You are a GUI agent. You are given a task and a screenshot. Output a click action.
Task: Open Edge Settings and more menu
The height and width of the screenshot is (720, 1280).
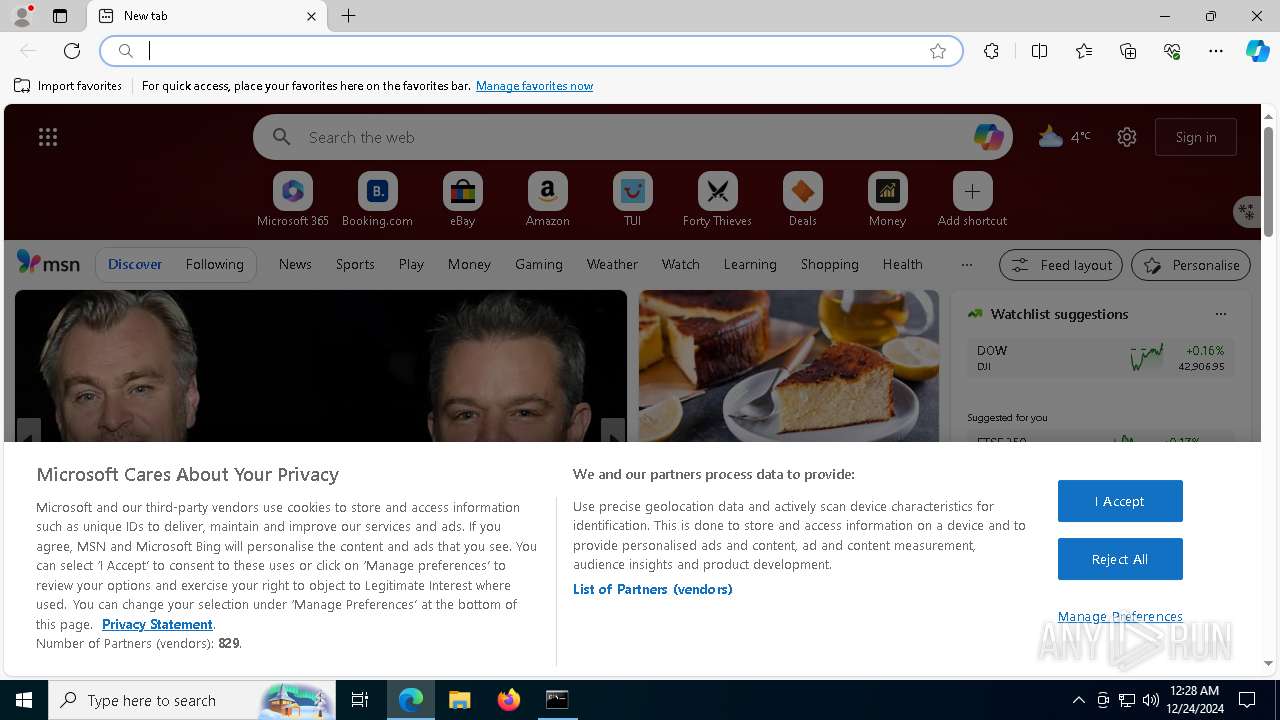(x=1216, y=51)
